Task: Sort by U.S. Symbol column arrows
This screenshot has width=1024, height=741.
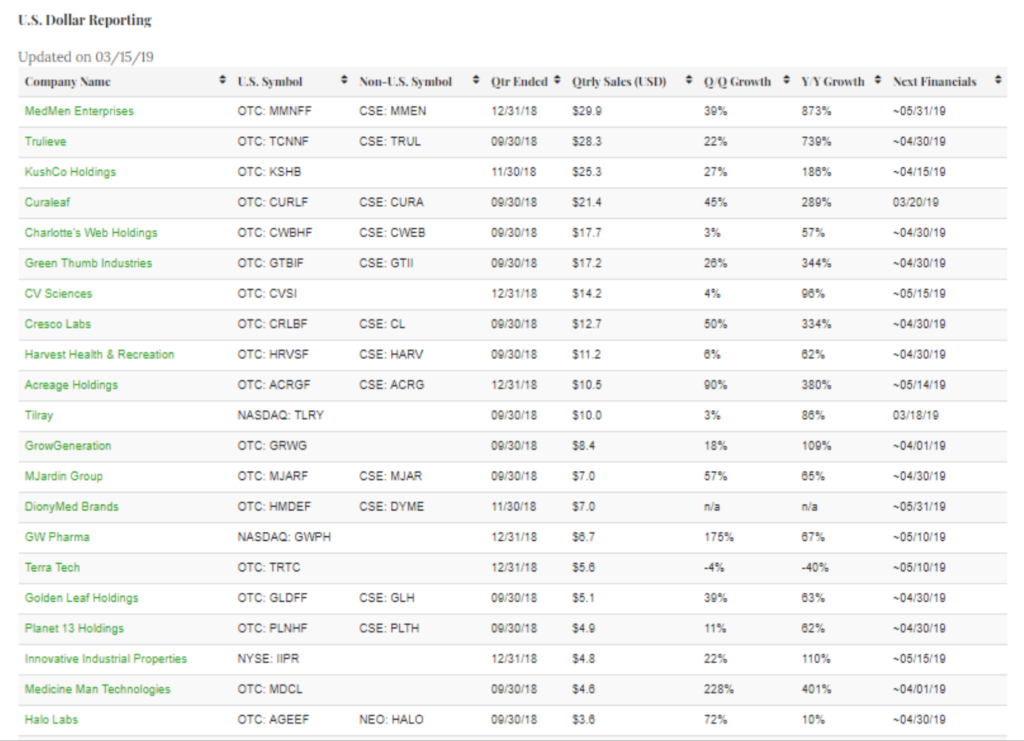Action: (x=344, y=80)
